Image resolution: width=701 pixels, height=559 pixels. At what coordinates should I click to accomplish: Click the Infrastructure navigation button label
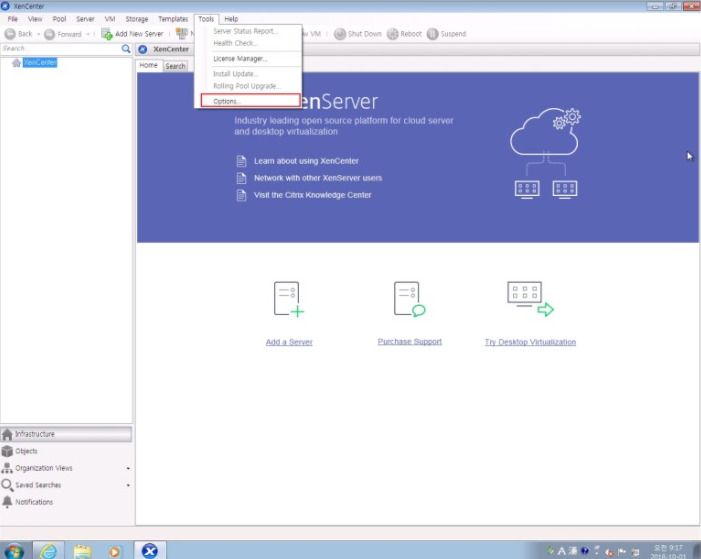(x=35, y=434)
